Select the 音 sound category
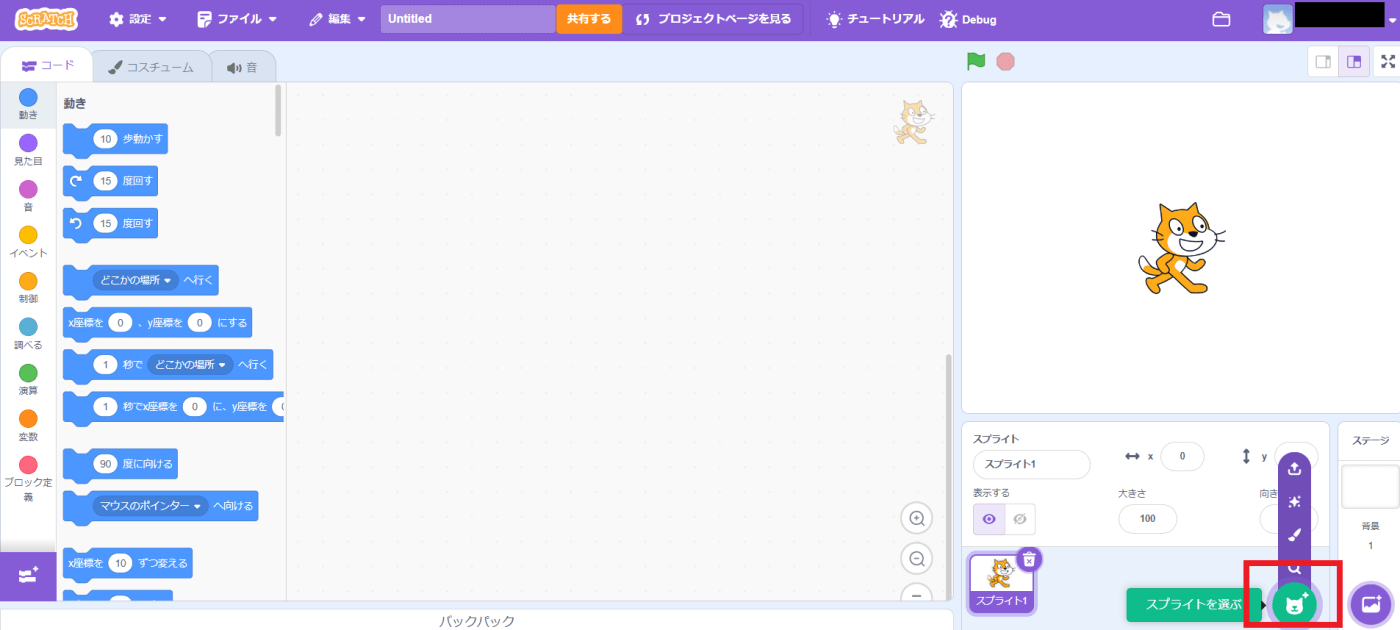 coord(28,196)
